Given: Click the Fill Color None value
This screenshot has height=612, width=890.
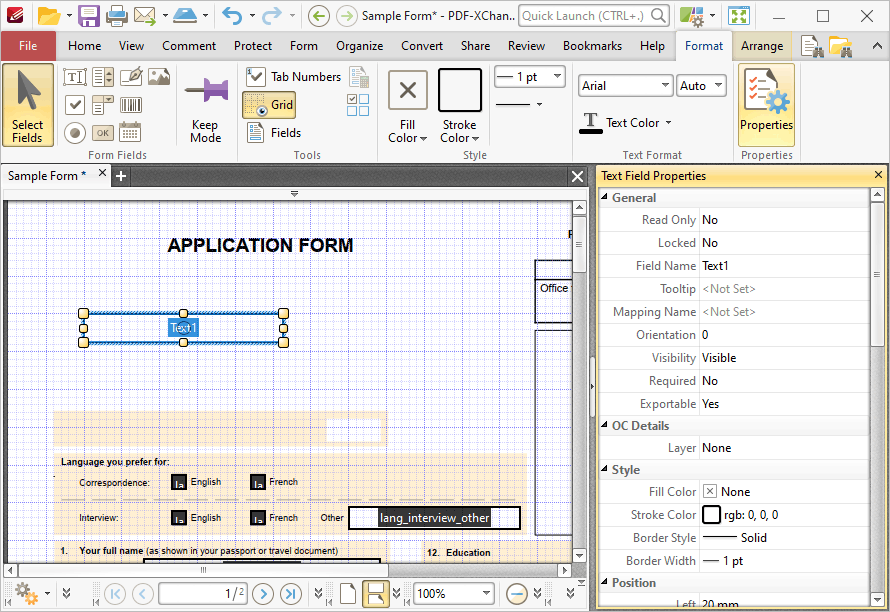Looking at the screenshot, I should point(784,492).
